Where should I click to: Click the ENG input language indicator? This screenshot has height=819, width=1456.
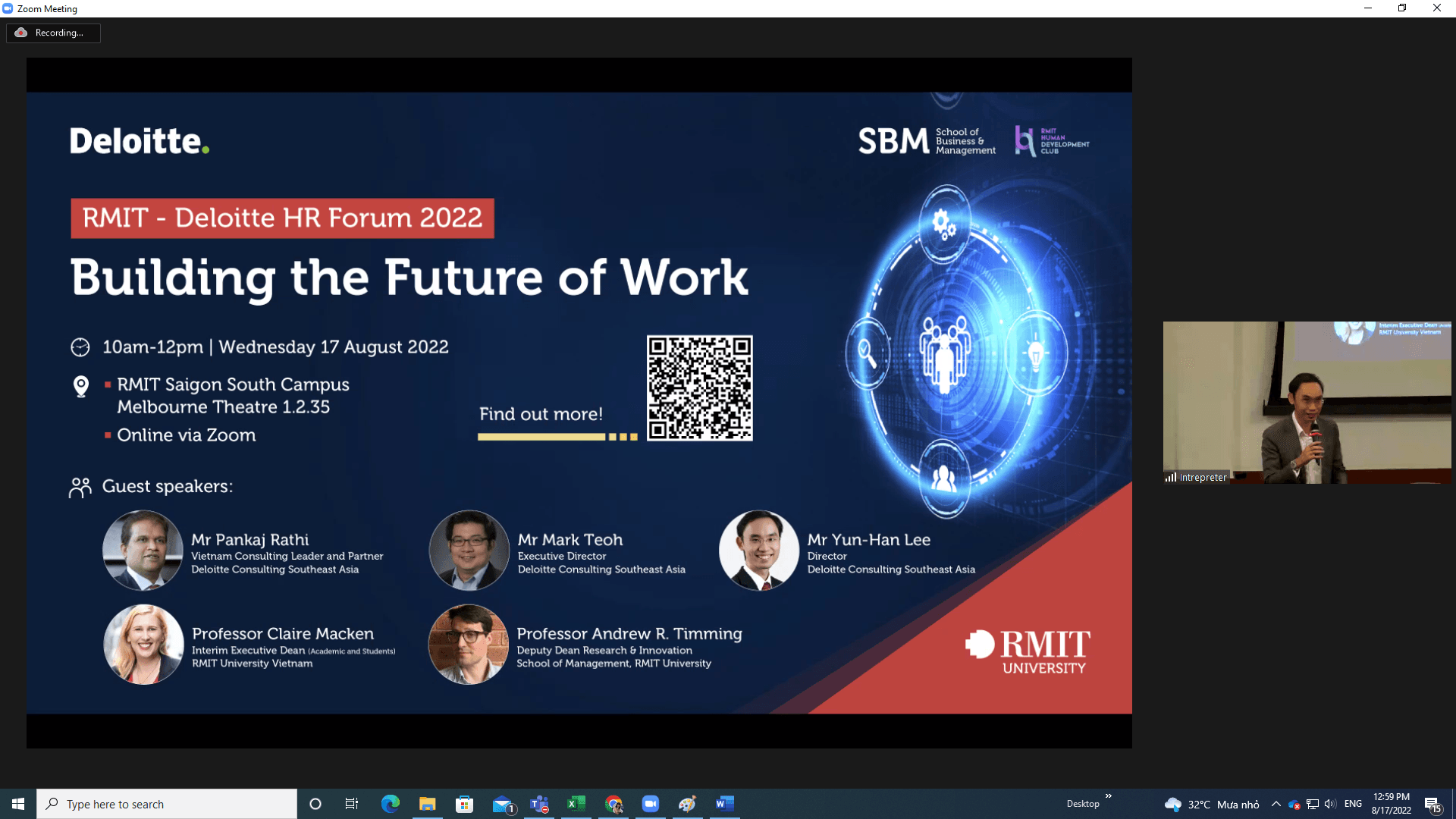pos(1353,804)
